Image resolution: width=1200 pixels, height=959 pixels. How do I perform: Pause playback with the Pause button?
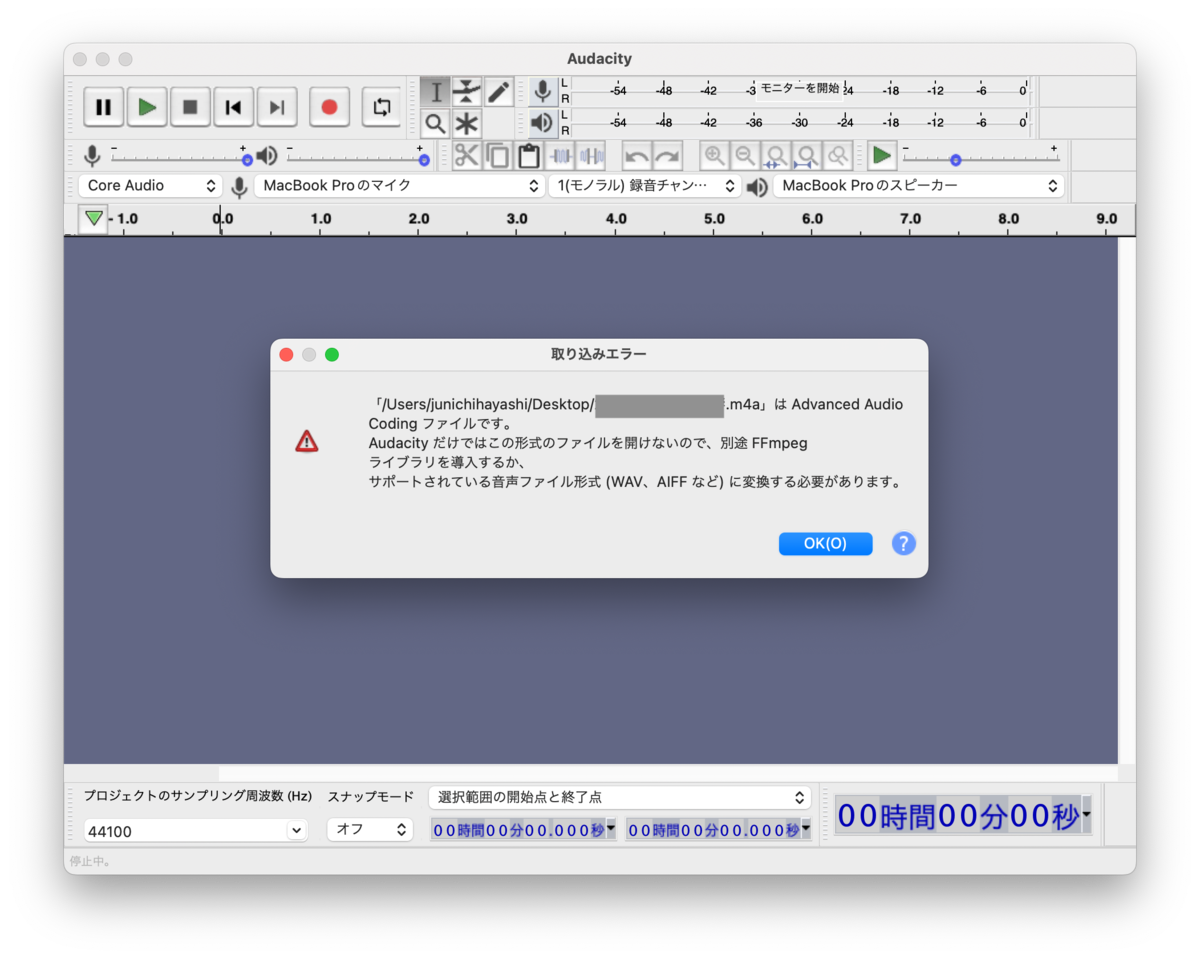(103, 107)
